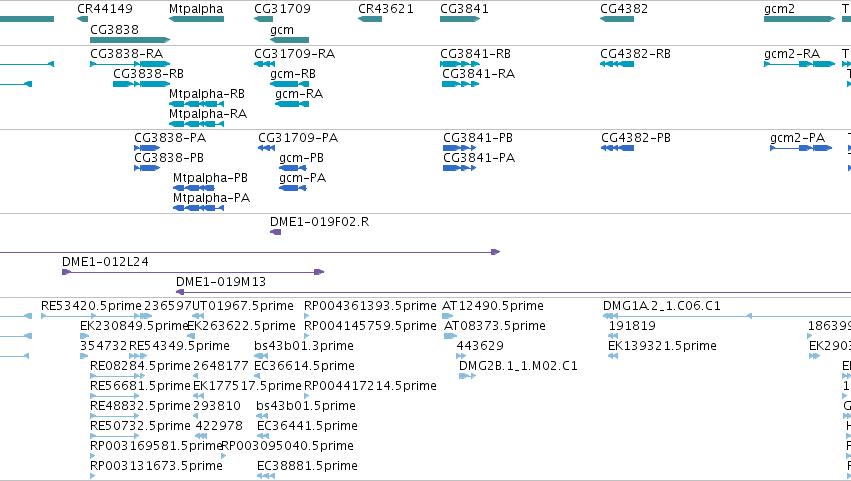
Task: Click the RP004417214.5prime EST label
Action: coord(370,387)
